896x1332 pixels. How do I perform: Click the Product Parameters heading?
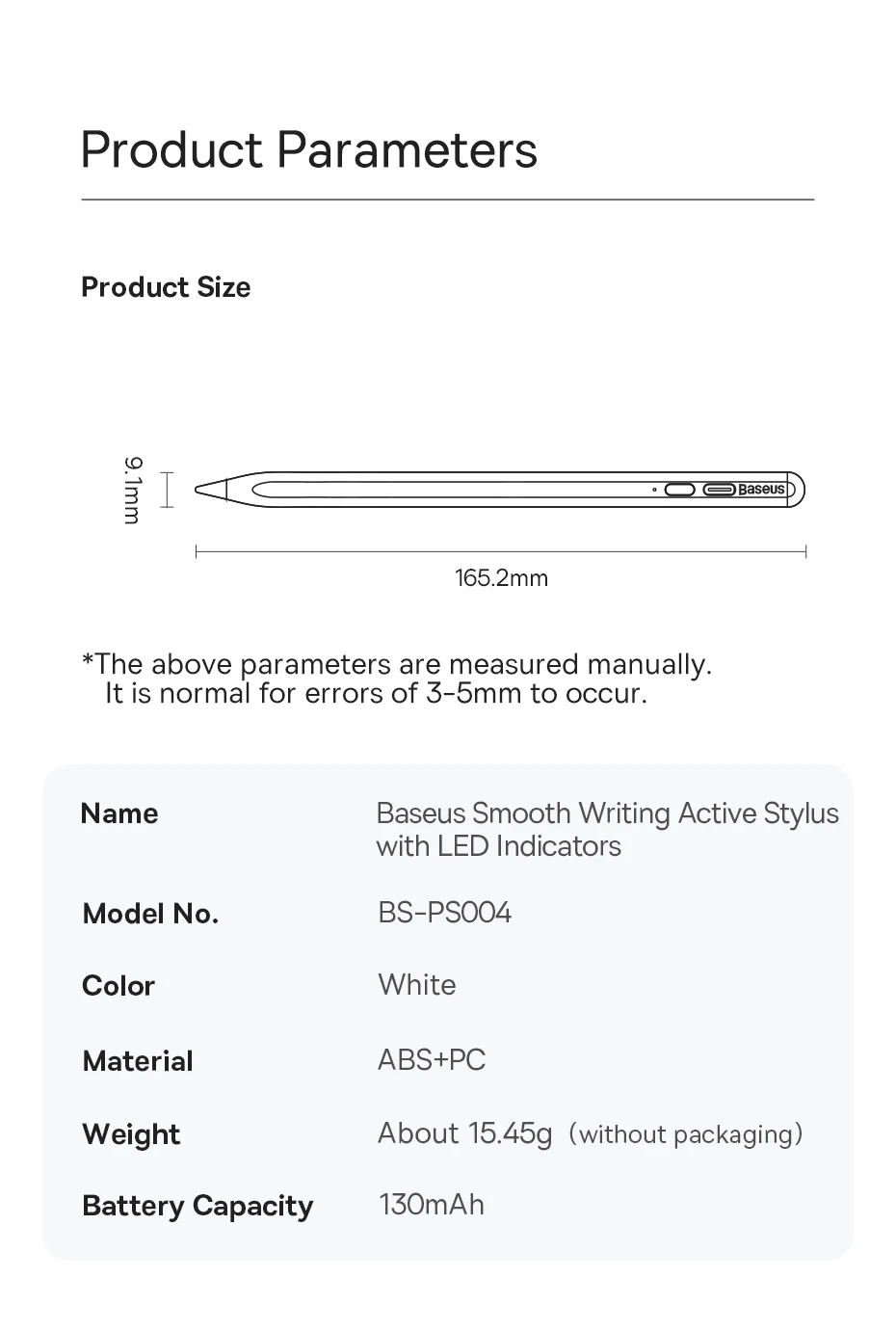point(309,150)
